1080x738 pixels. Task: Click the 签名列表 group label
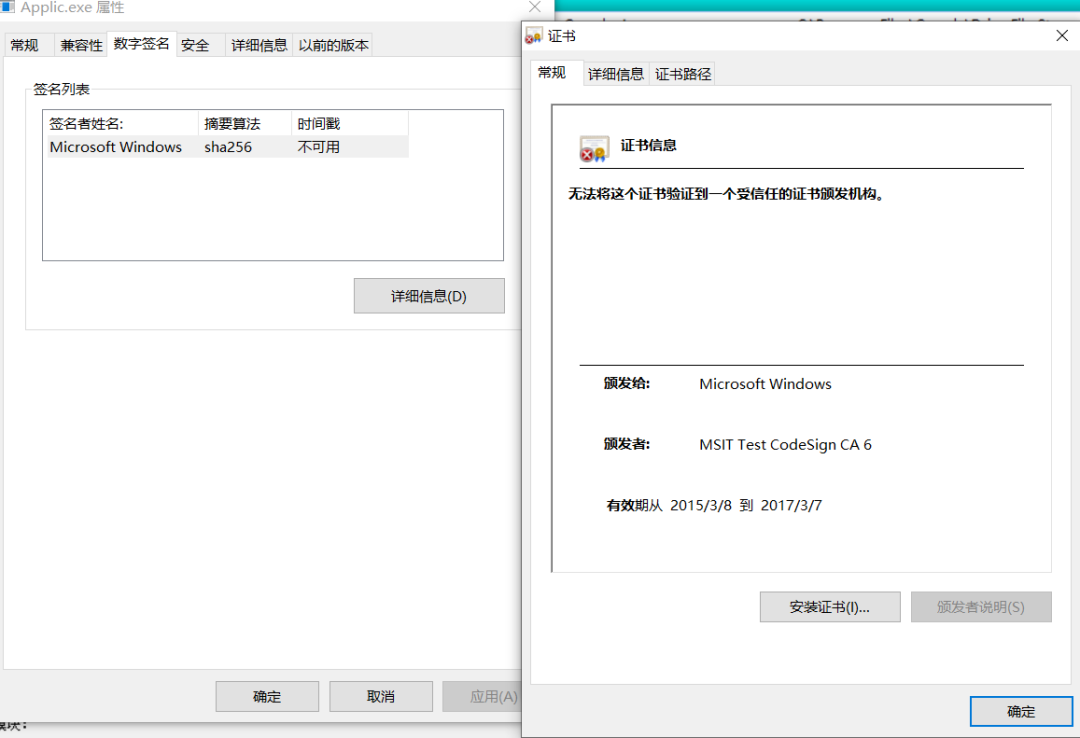(x=61, y=89)
